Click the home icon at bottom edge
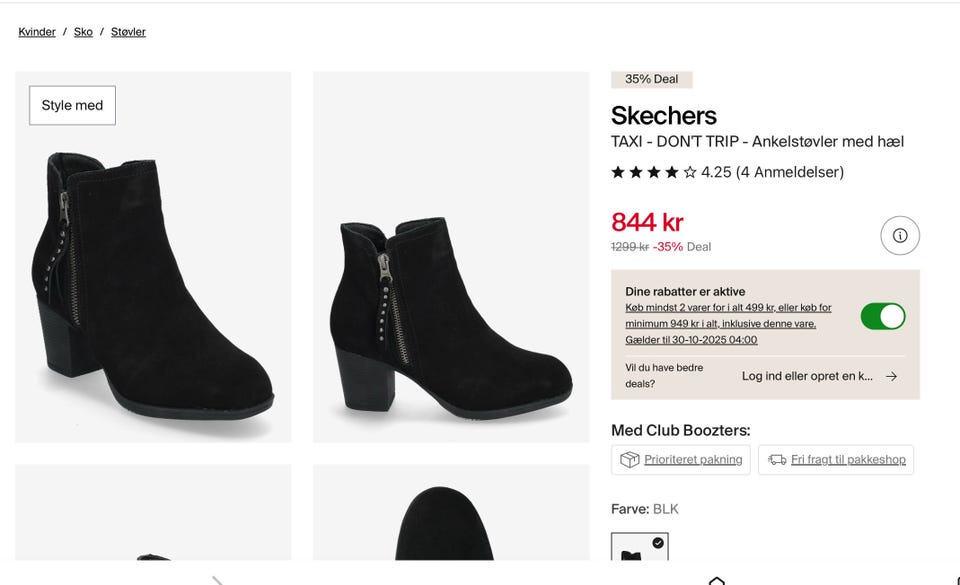 (x=716, y=579)
